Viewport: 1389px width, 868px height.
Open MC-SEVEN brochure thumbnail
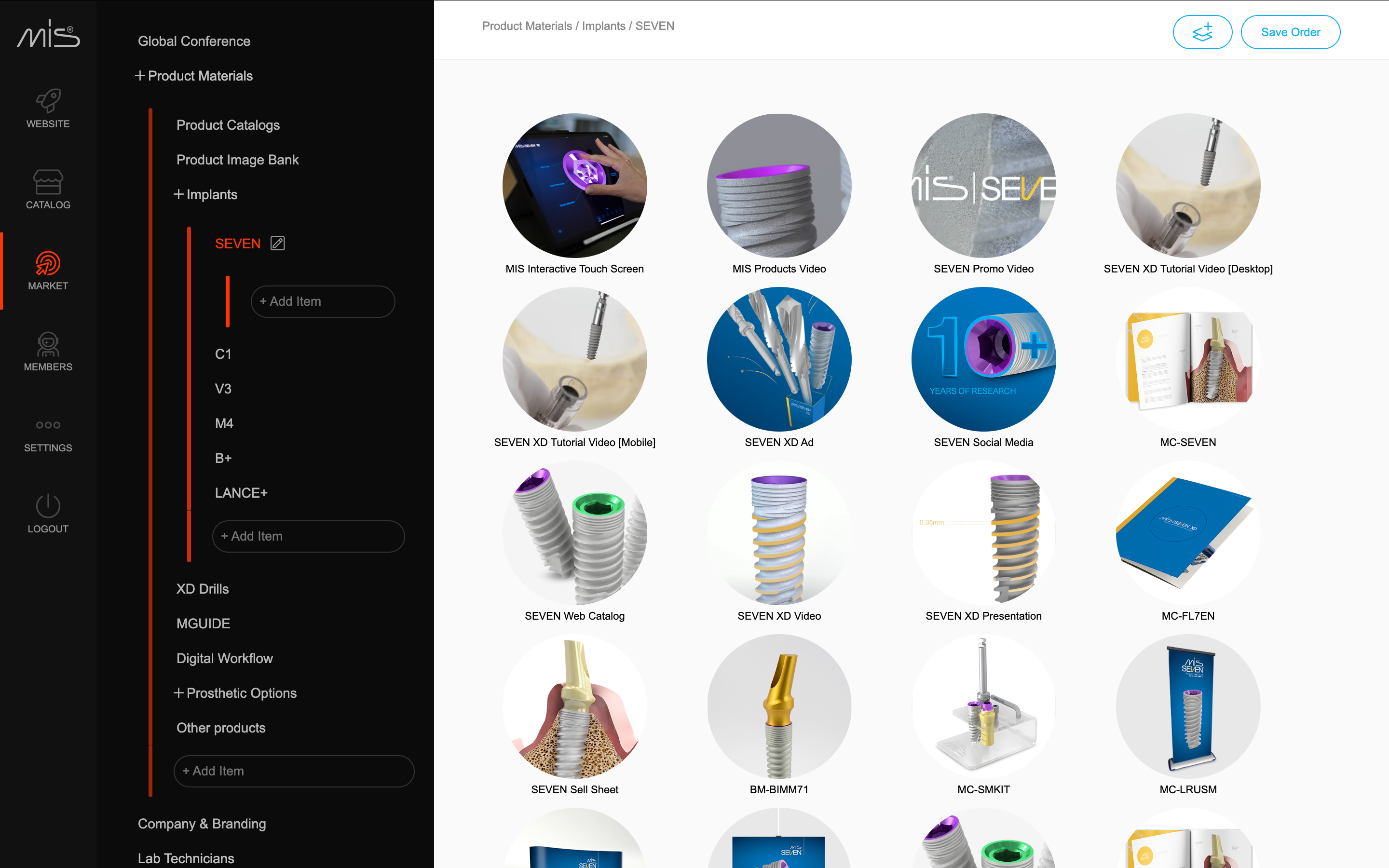click(1188, 359)
